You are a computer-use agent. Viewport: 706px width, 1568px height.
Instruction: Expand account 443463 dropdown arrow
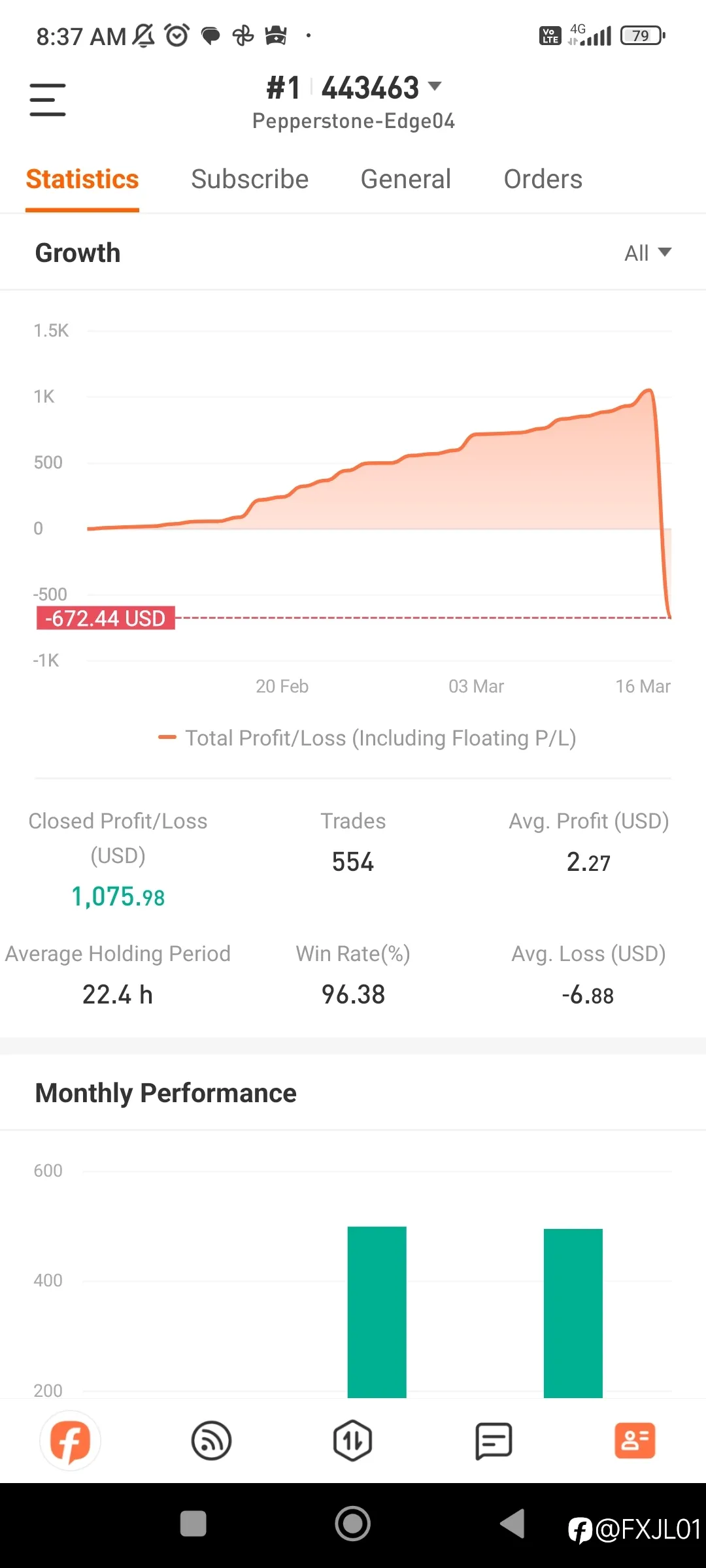[435, 86]
